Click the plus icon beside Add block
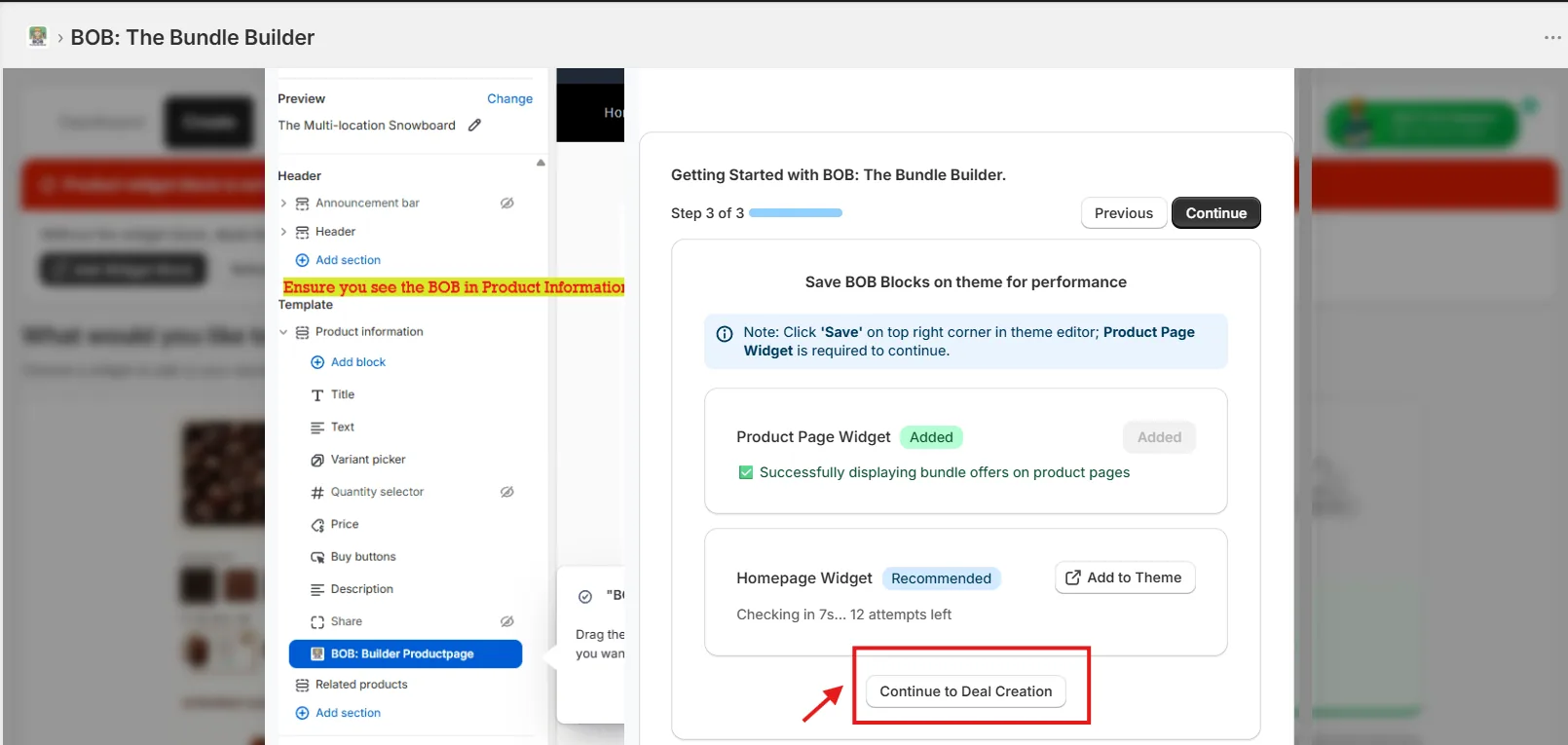 317,362
